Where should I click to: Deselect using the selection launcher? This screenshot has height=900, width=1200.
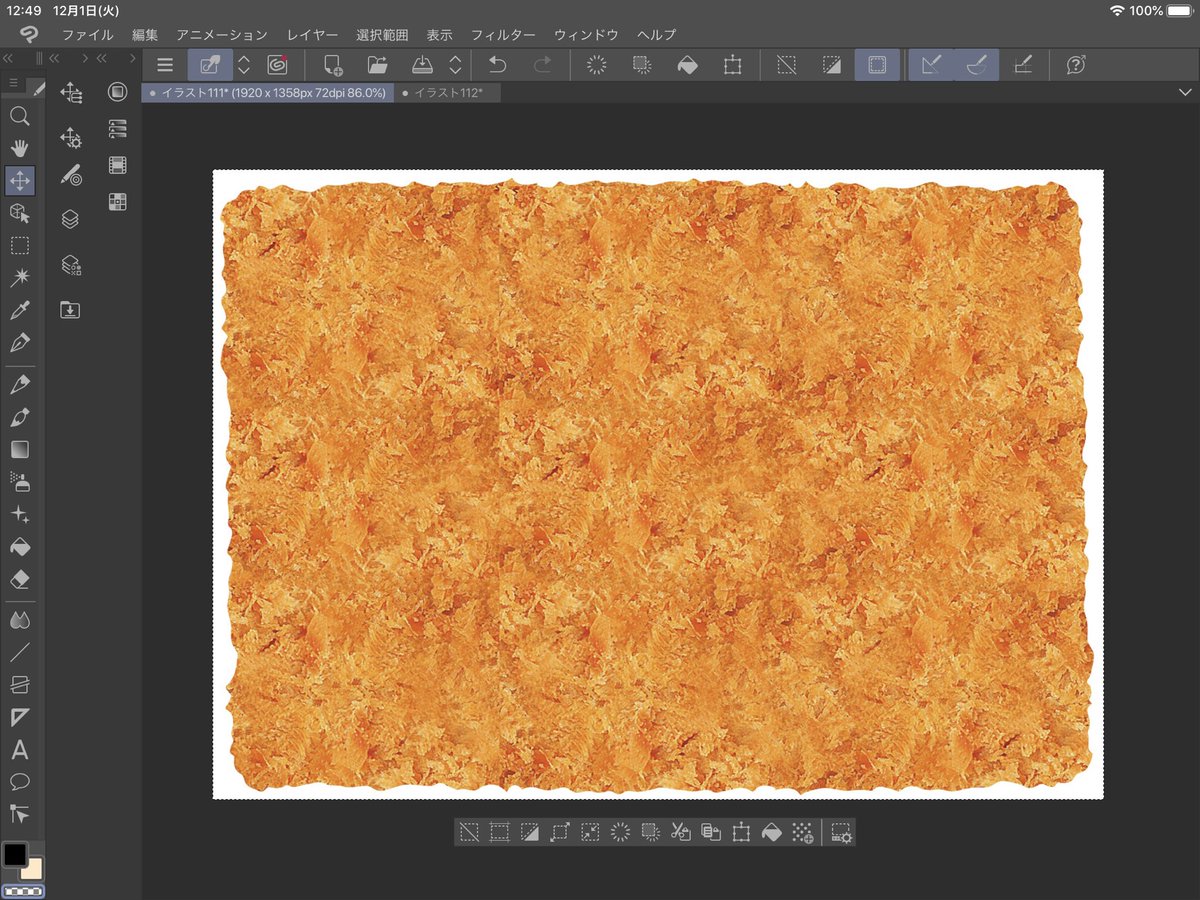click(x=469, y=831)
